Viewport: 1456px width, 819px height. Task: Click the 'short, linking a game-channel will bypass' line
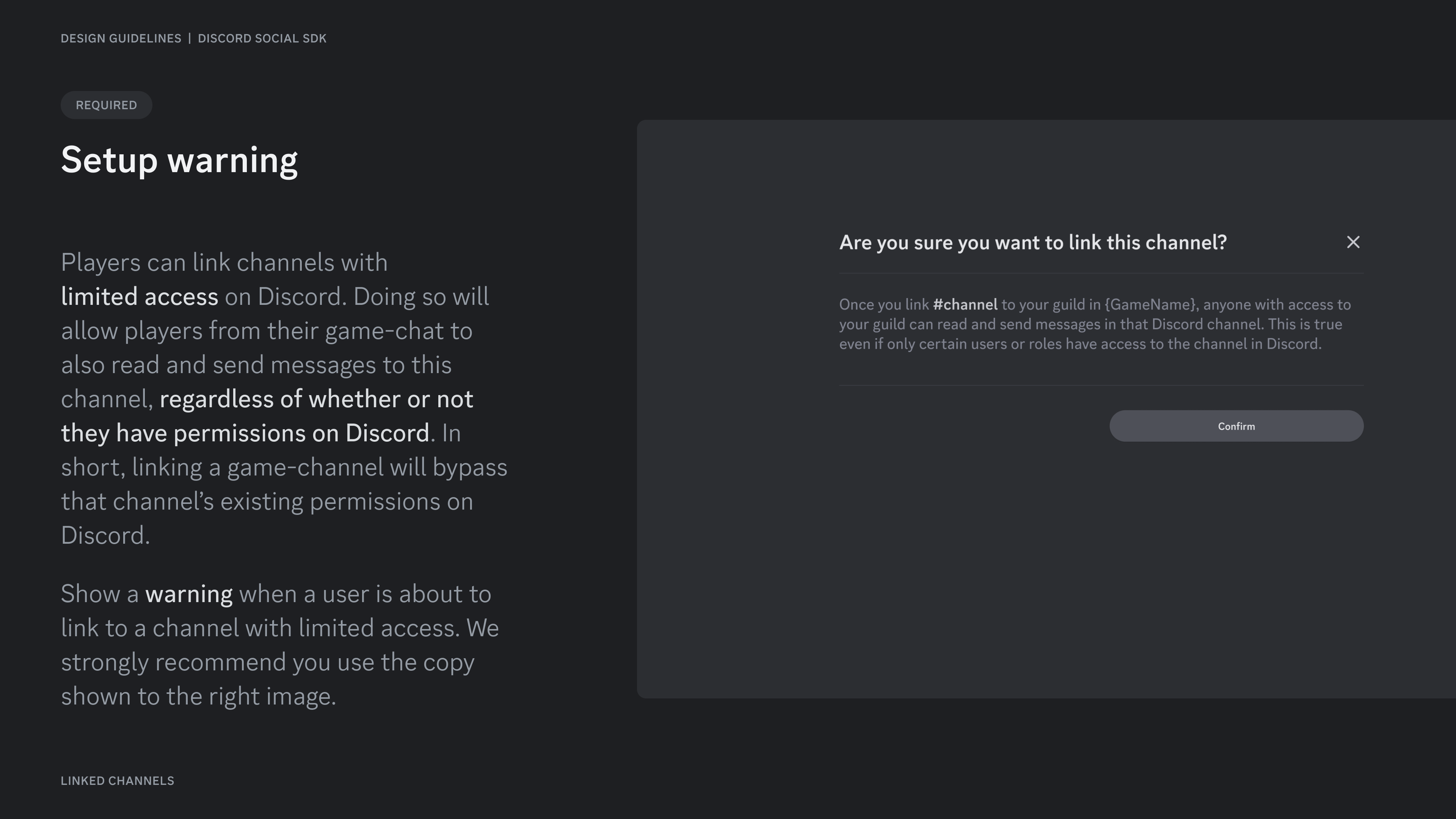[284, 468]
